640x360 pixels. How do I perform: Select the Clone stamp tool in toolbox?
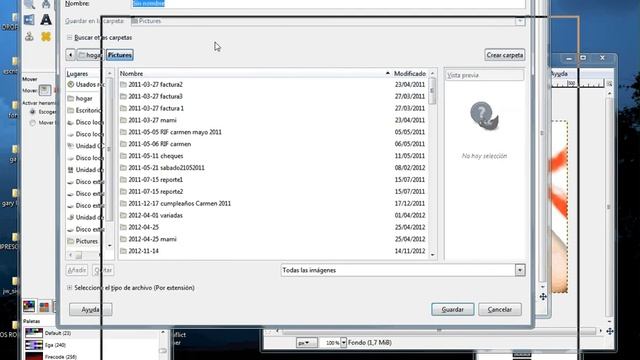(x=29, y=37)
